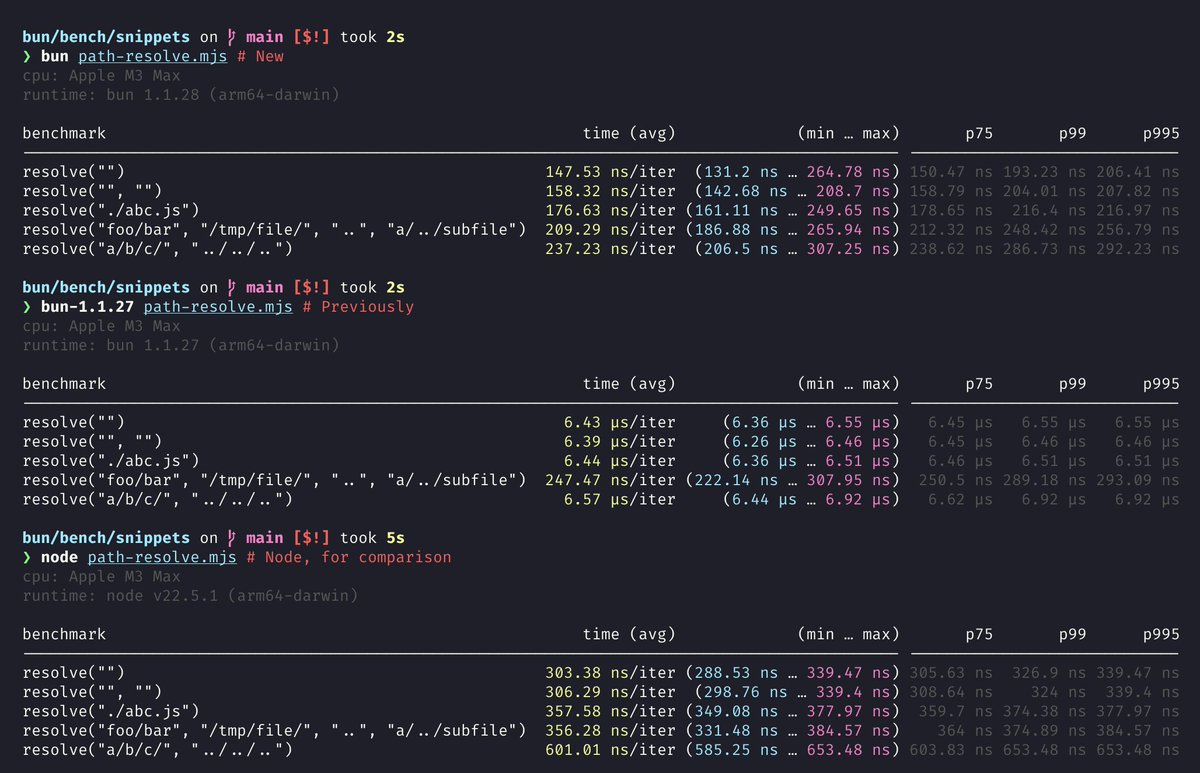Click the '176.63 ns/iter' average time

coord(610,210)
